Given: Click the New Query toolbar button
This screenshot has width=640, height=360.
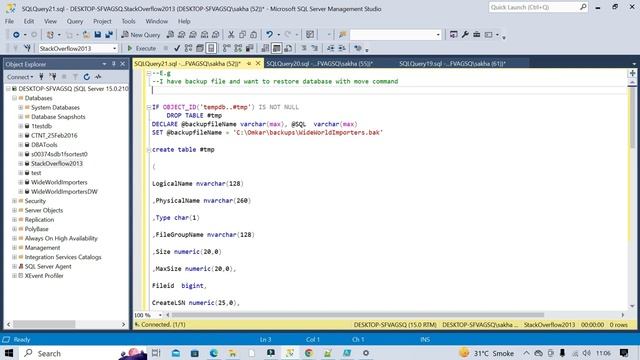Looking at the screenshot, I should (140, 35).
